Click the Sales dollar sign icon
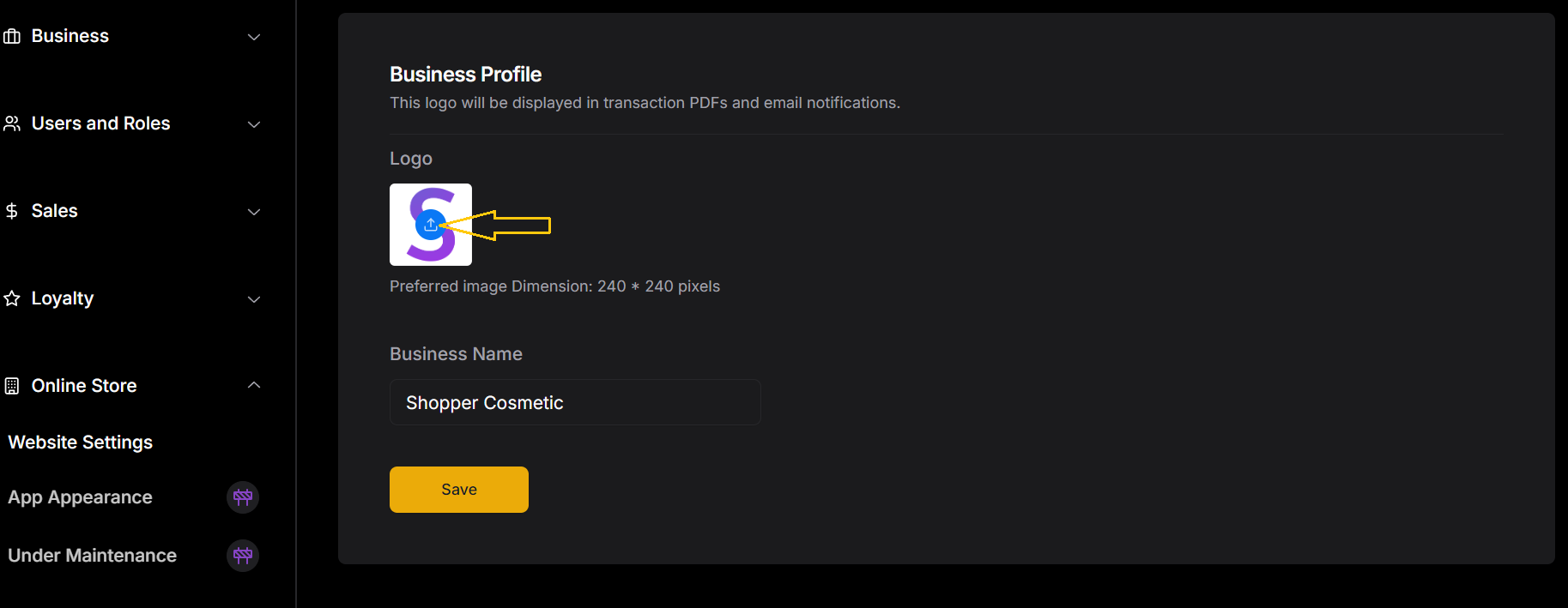Screen dimensions: 1568x608 12,211
